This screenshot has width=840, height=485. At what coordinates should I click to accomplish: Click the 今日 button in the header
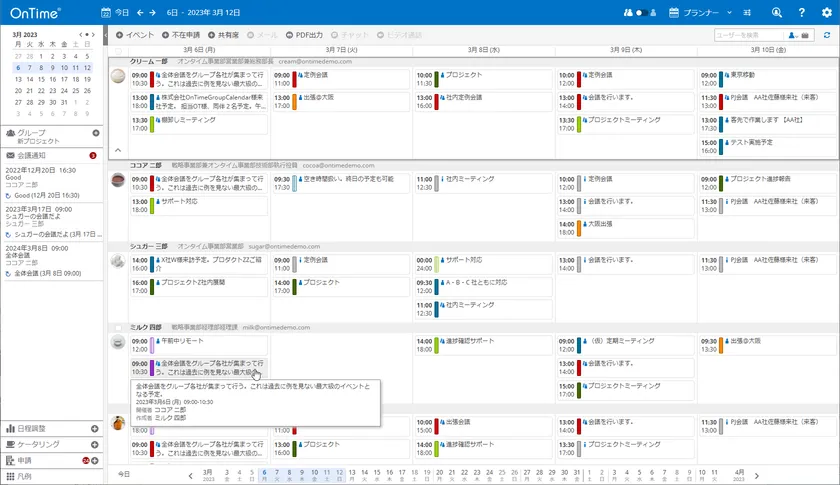point(116,12)
